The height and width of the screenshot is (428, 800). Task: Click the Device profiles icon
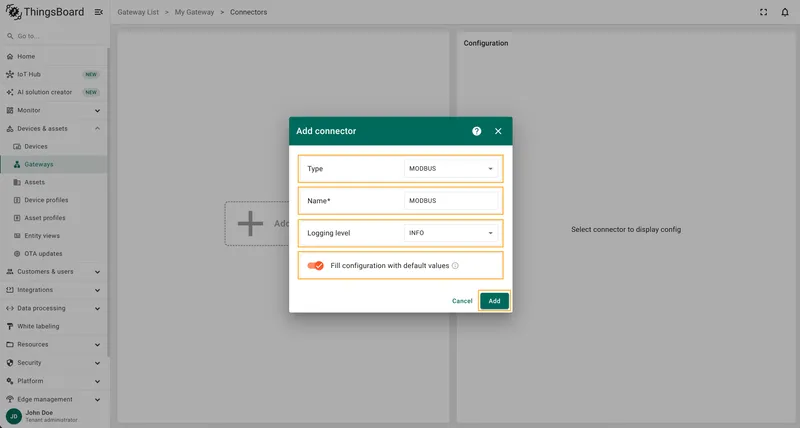pyautogui.click(x=17, y=200)
